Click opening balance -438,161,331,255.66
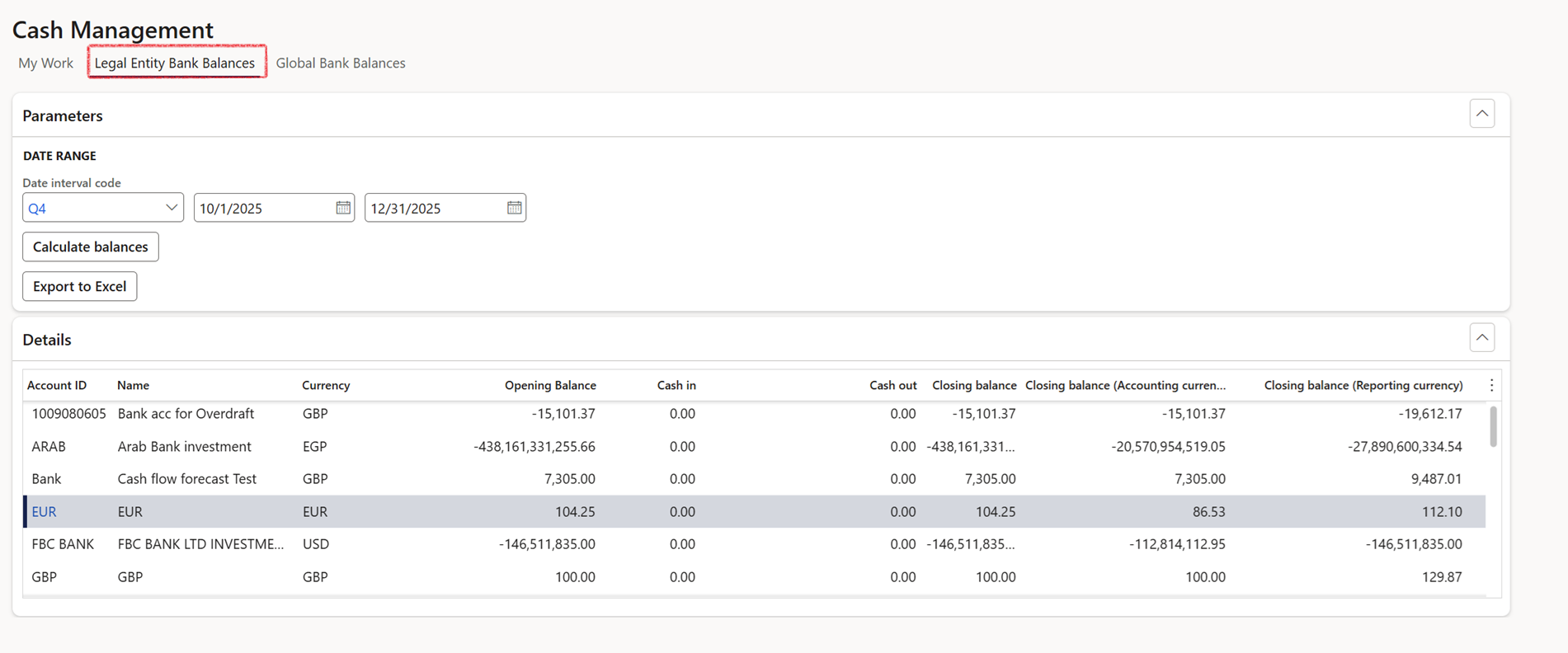The height and width of the screenshot is (653, 1568). [x=534, y=447]
